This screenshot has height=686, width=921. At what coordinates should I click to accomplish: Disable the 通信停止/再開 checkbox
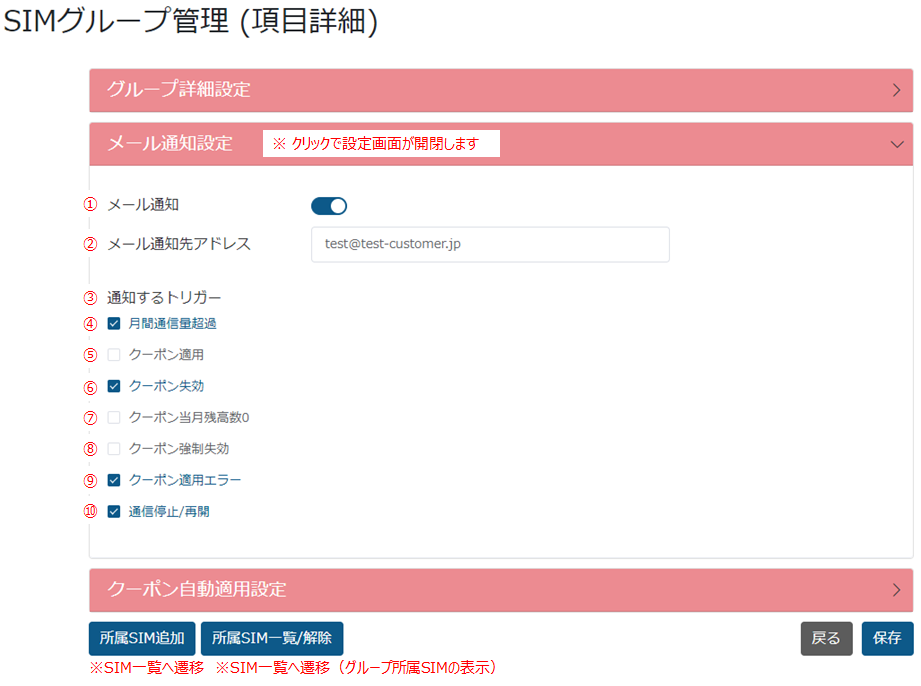tap(114, 512)
